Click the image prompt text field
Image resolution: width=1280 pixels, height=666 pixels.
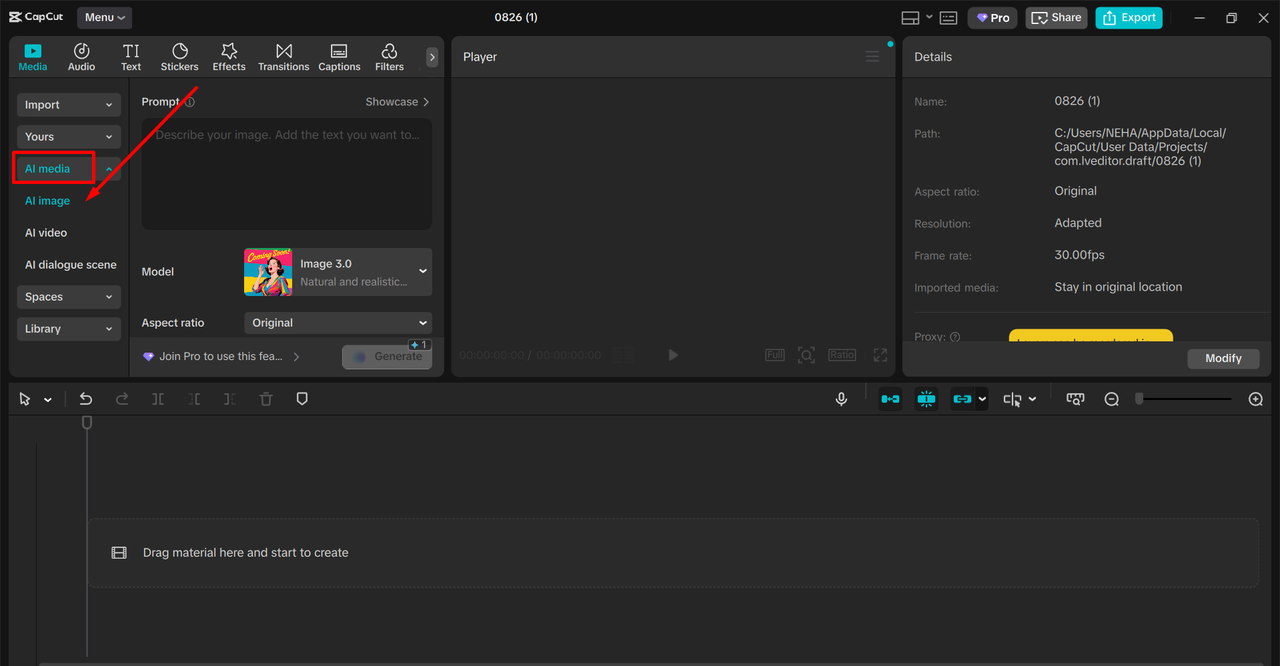(x=286, y=174)
